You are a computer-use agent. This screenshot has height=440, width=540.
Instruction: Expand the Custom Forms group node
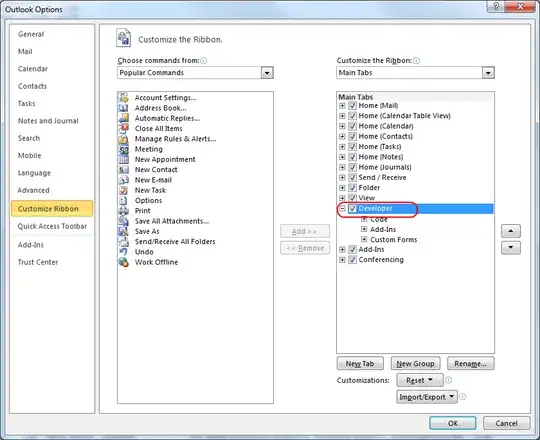(364, 239)
